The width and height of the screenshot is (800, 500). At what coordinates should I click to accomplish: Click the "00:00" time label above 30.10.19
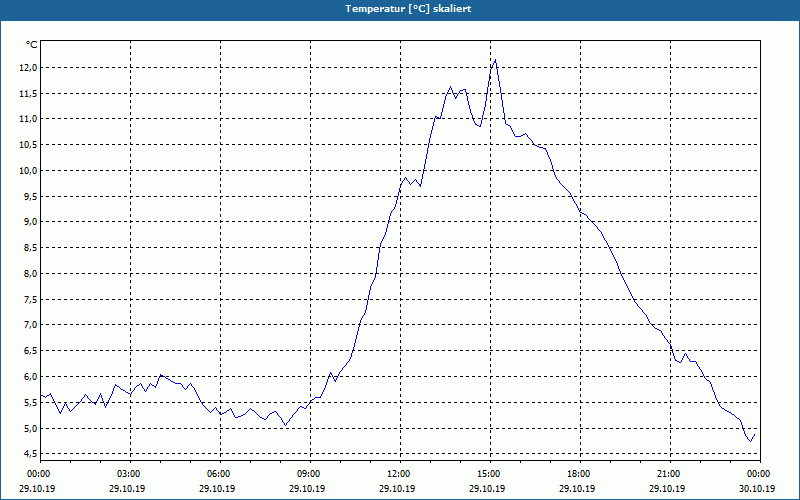tap(757, 474)
